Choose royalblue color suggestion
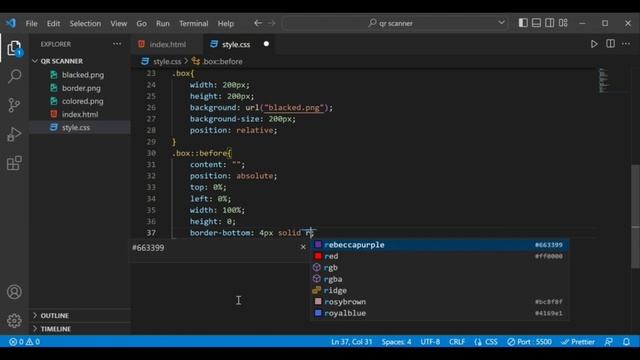Screen dimensions: 640x360 coord(439,313)
